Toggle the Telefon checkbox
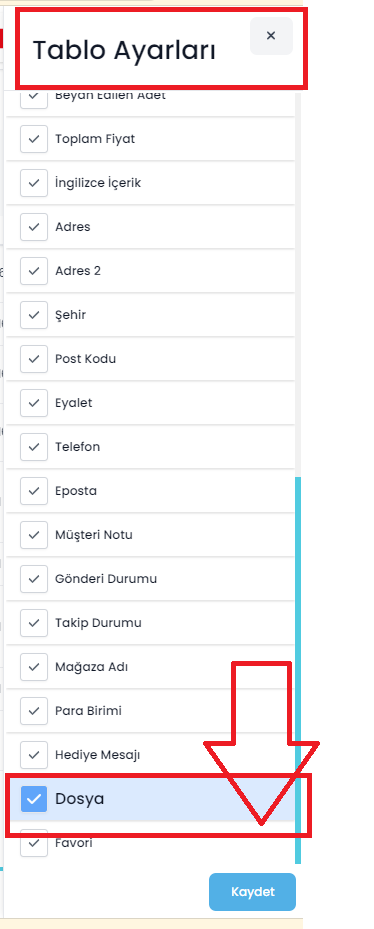This screenshot has width=374, height=929. [x=34, y=447]
